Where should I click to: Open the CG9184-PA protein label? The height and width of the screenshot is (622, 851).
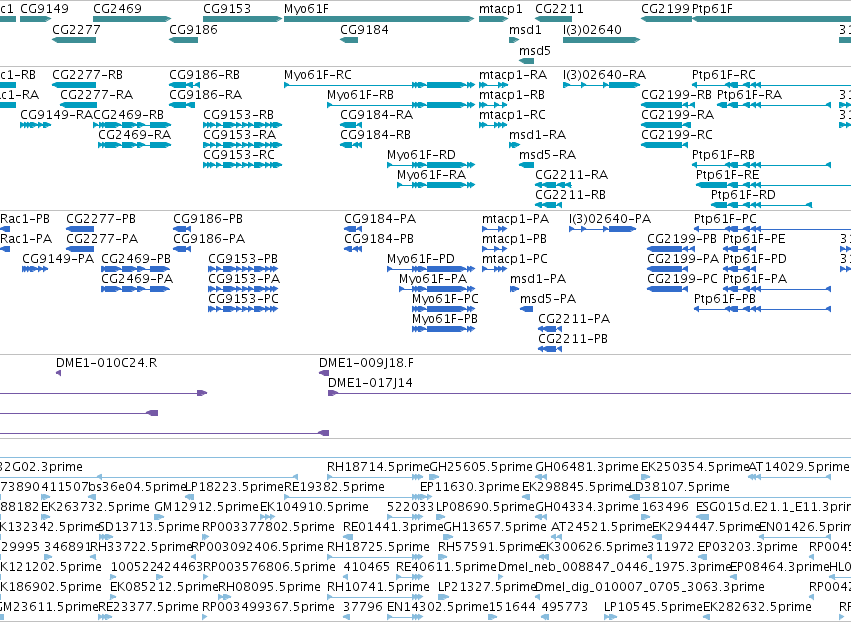[380, 219]
